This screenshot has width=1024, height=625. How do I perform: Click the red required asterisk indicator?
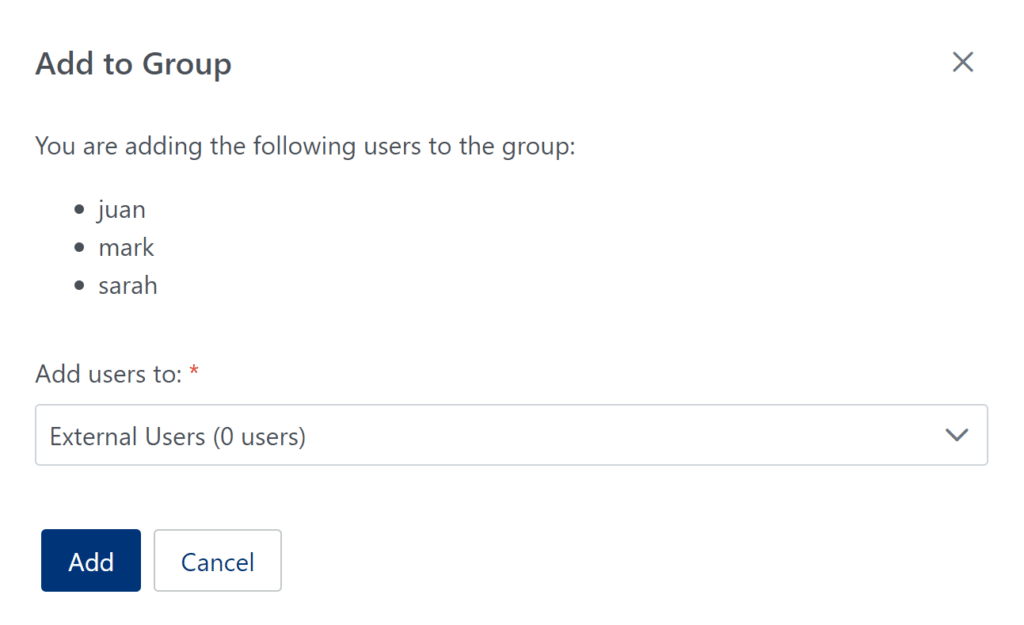click(193, 371)
